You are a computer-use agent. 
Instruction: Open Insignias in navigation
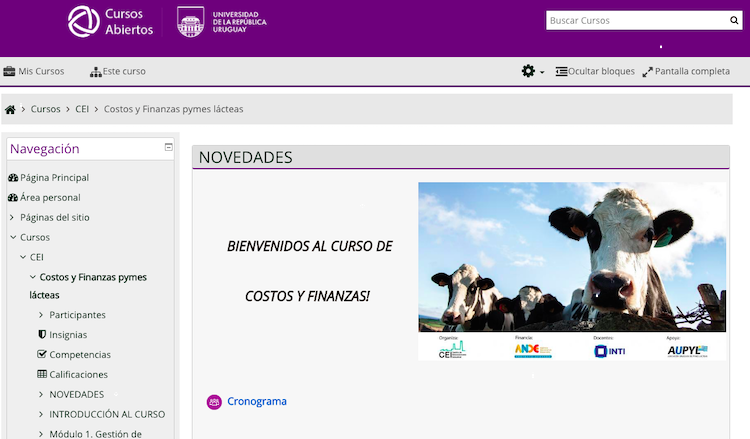pyautogui.click(x=68, y=335)
